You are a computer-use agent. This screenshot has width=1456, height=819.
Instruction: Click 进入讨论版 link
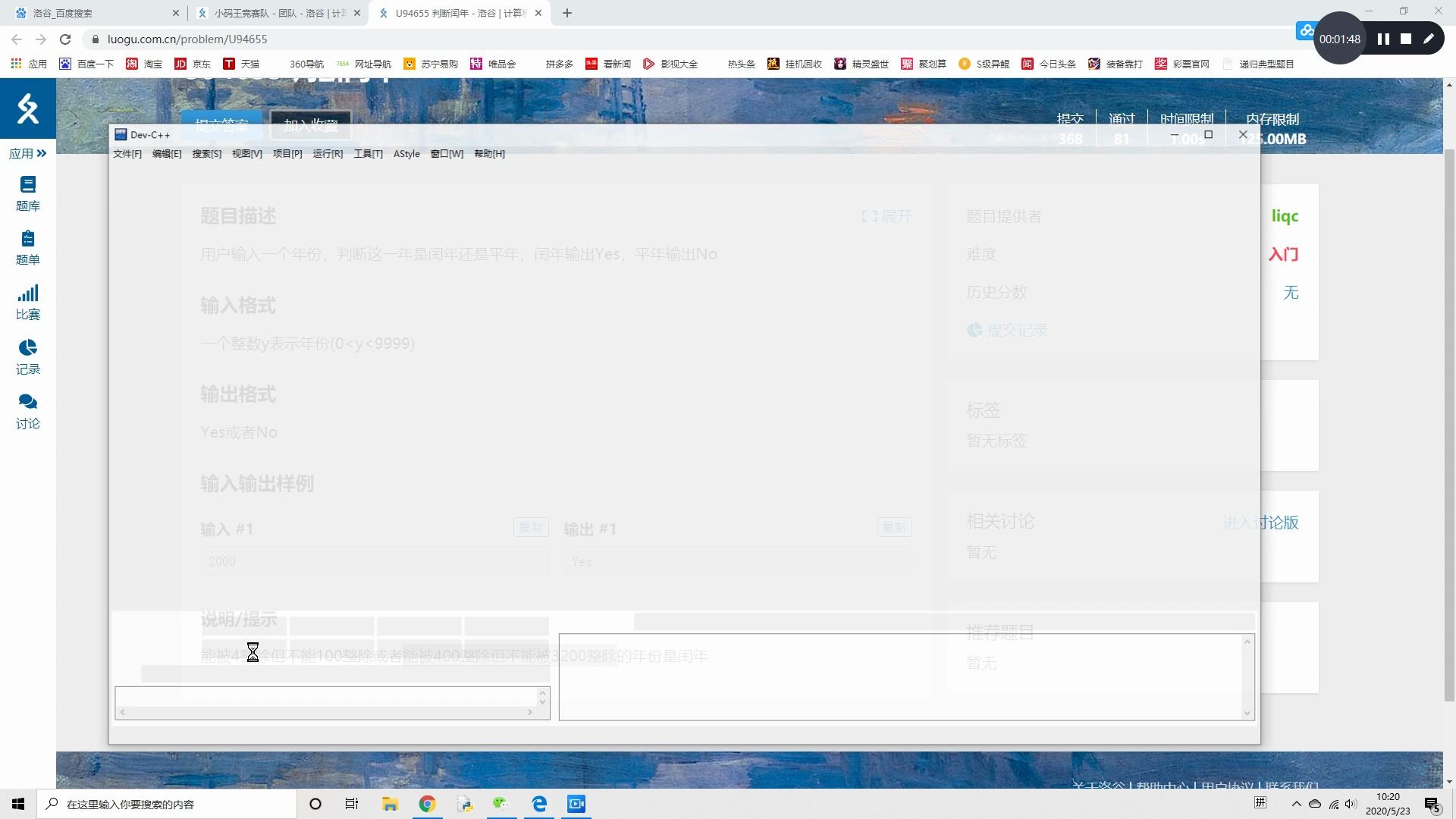coord(1260,522)
